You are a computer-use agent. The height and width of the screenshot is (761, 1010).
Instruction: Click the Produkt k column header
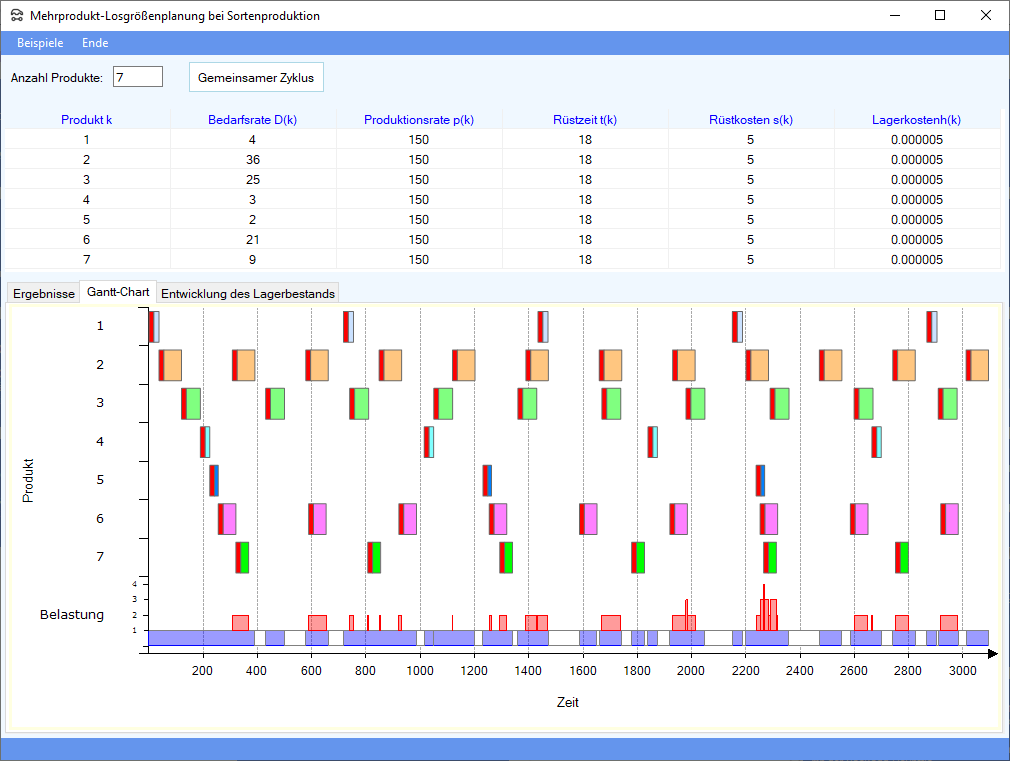pyautogui.click(x=86, y=120)
